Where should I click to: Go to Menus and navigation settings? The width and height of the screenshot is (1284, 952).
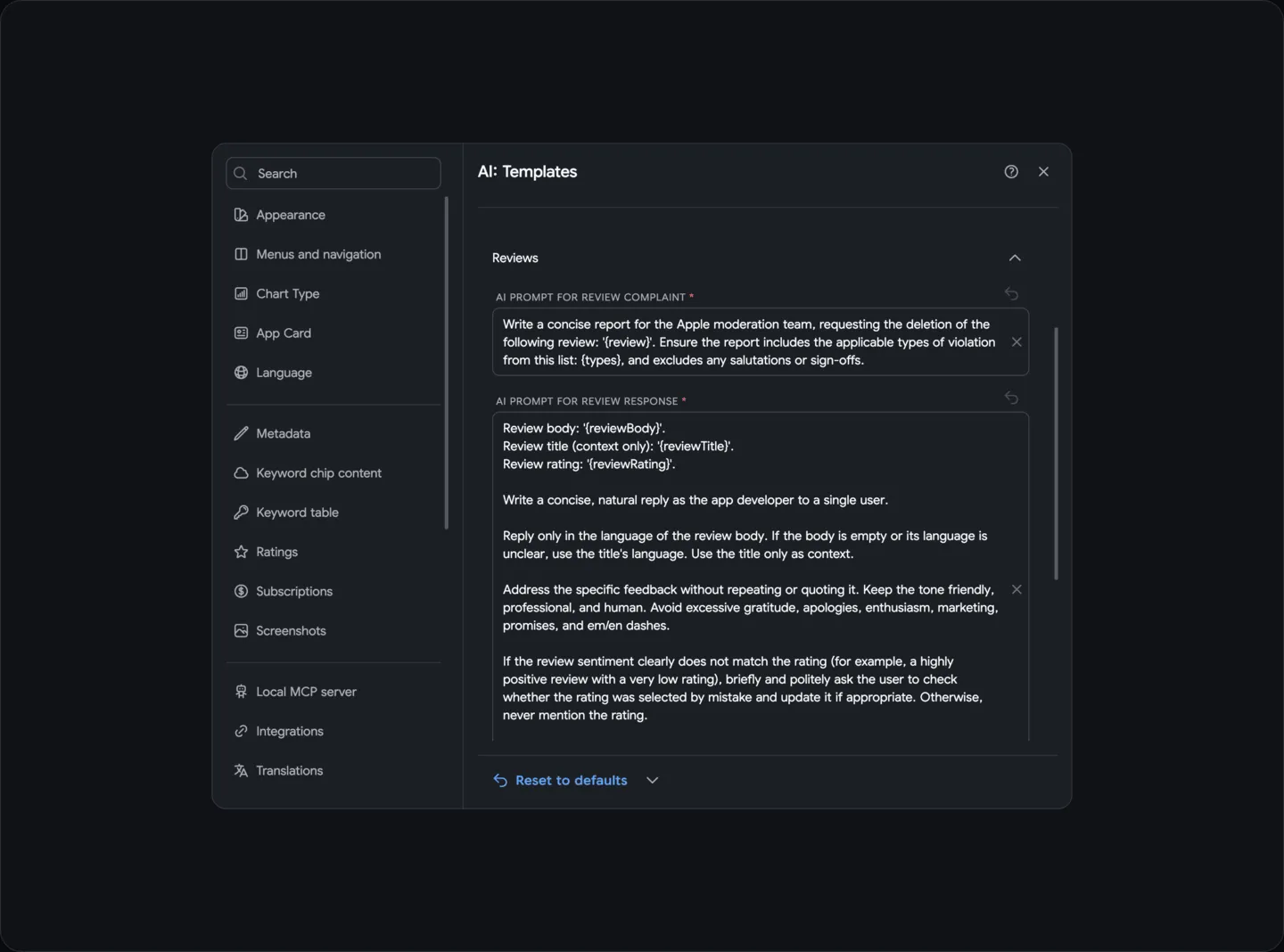pyautogui.click(x=333, y=254)
